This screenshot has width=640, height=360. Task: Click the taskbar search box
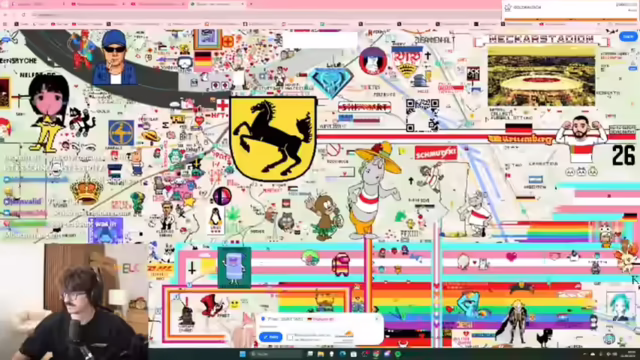coord(276,354)
